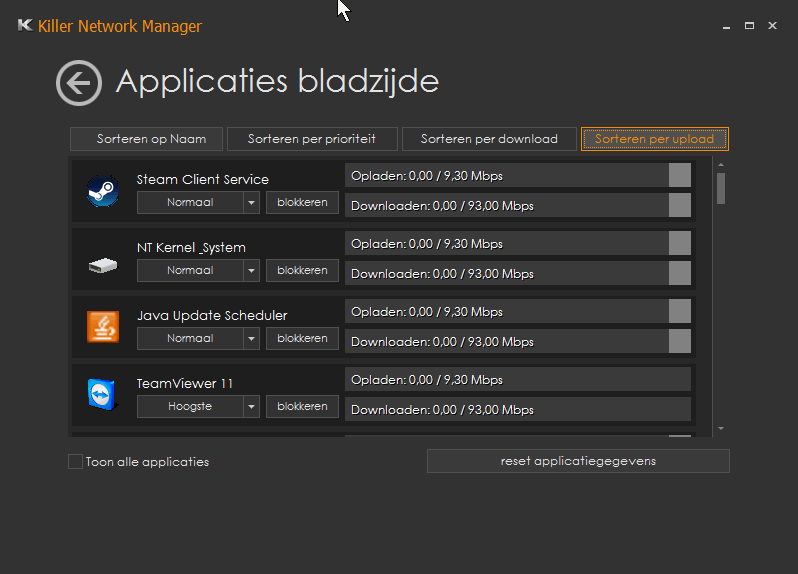Viewport: 798px width, 574px height.
Task: Click the Applicaties bladzijde heading
Action: click(x=277, y=81)
